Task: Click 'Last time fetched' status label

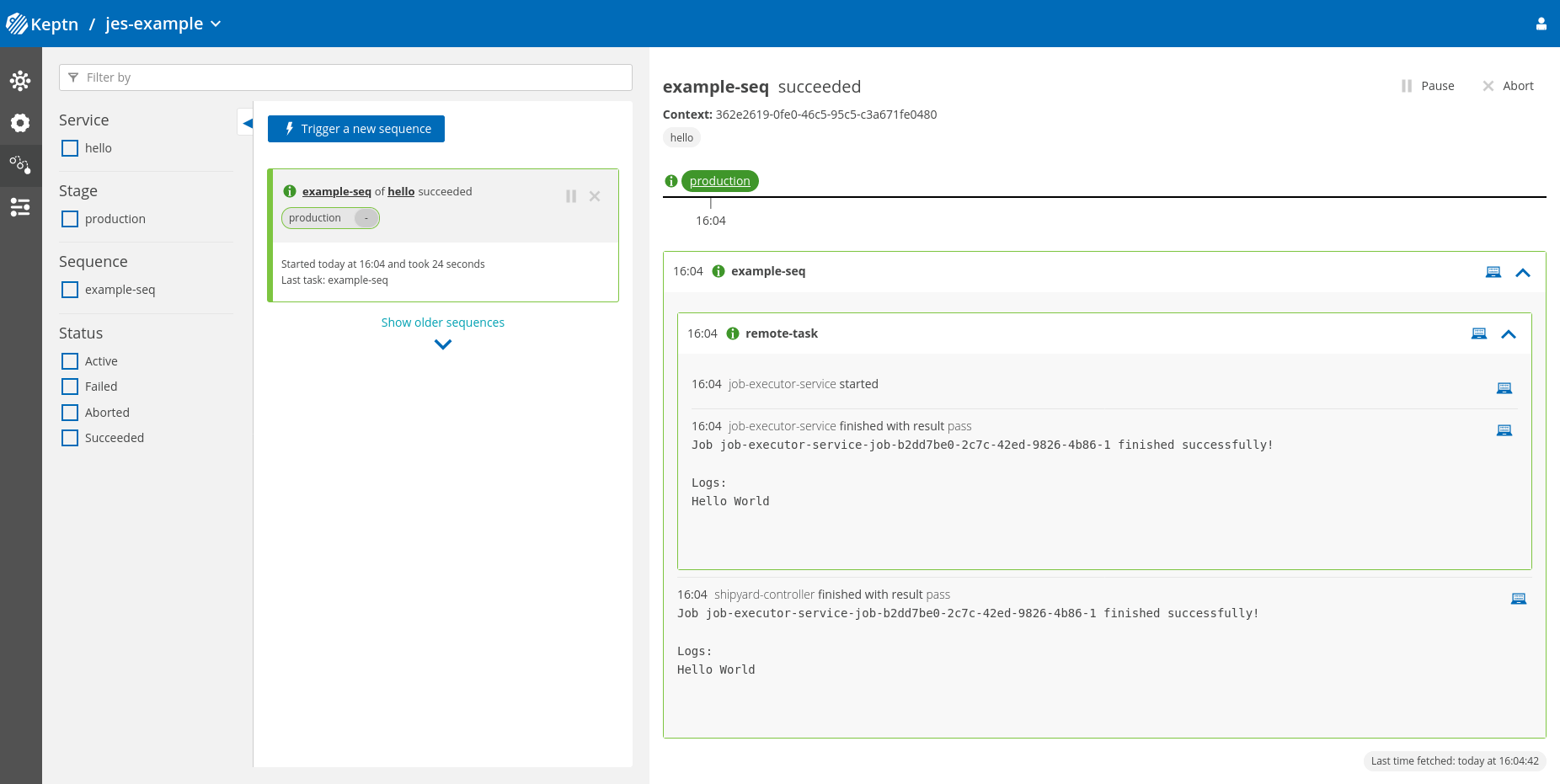Action: tap(1455, 761)
